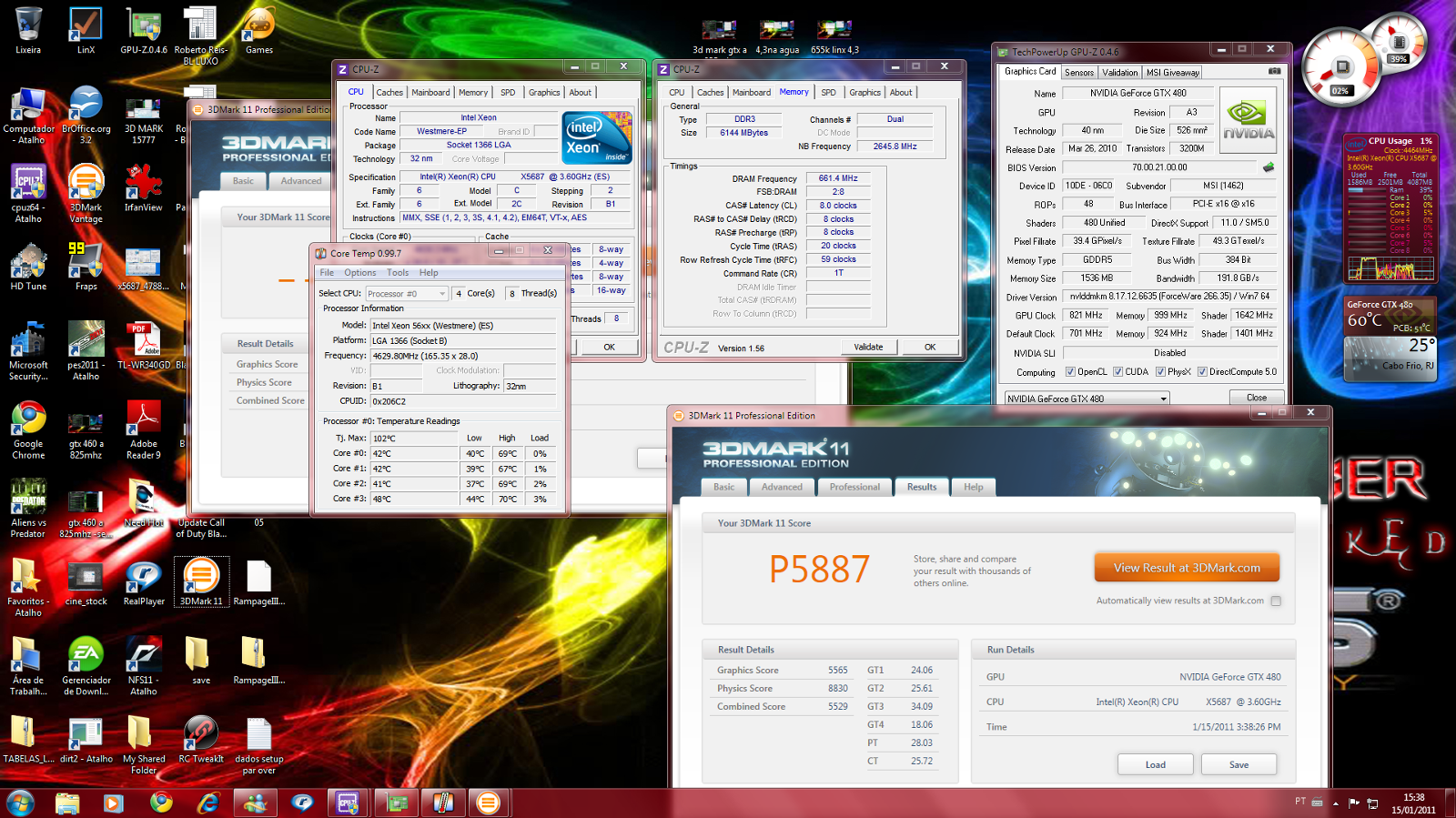
Task: Toggle the CUDA checkbox in GPU-Z
Action: pos(1117,371)
